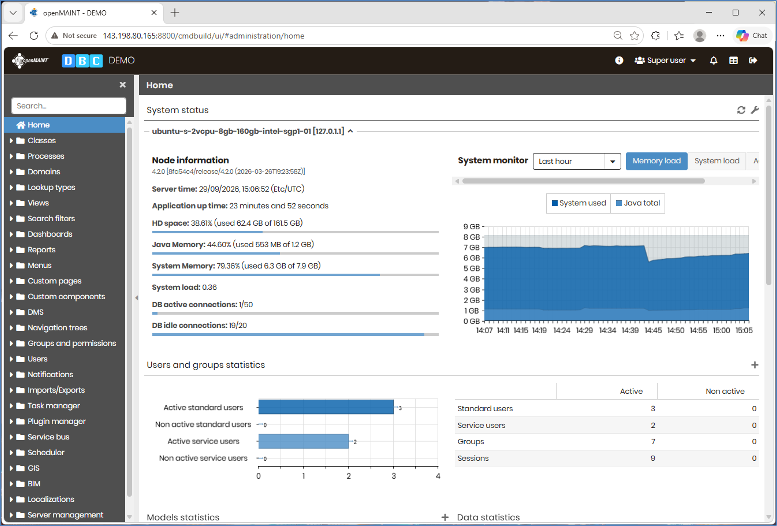The image size is (777, 526).
Task: Open the Copilot Chat button
Action: tap(751, 36)
